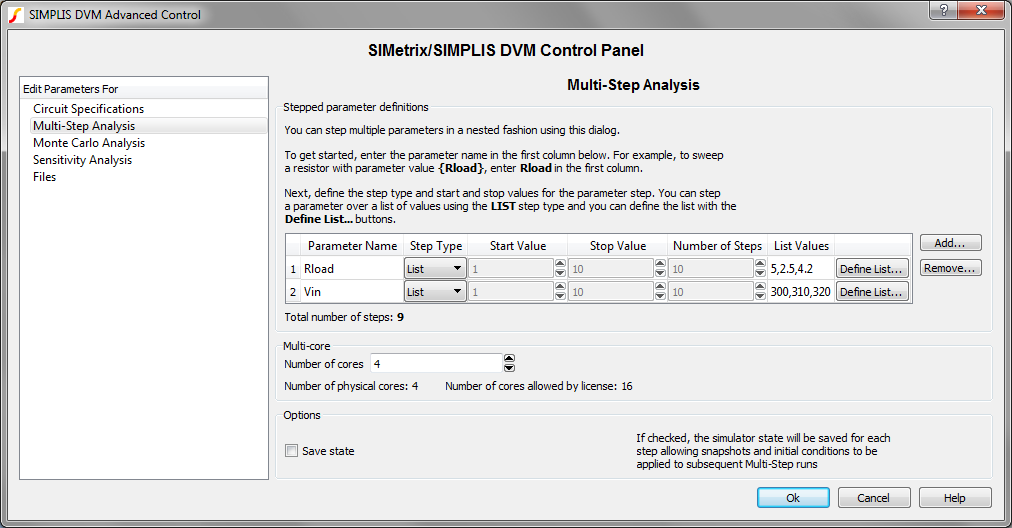
Task: Enable the Save state checkbox
Action: (292, 451)
